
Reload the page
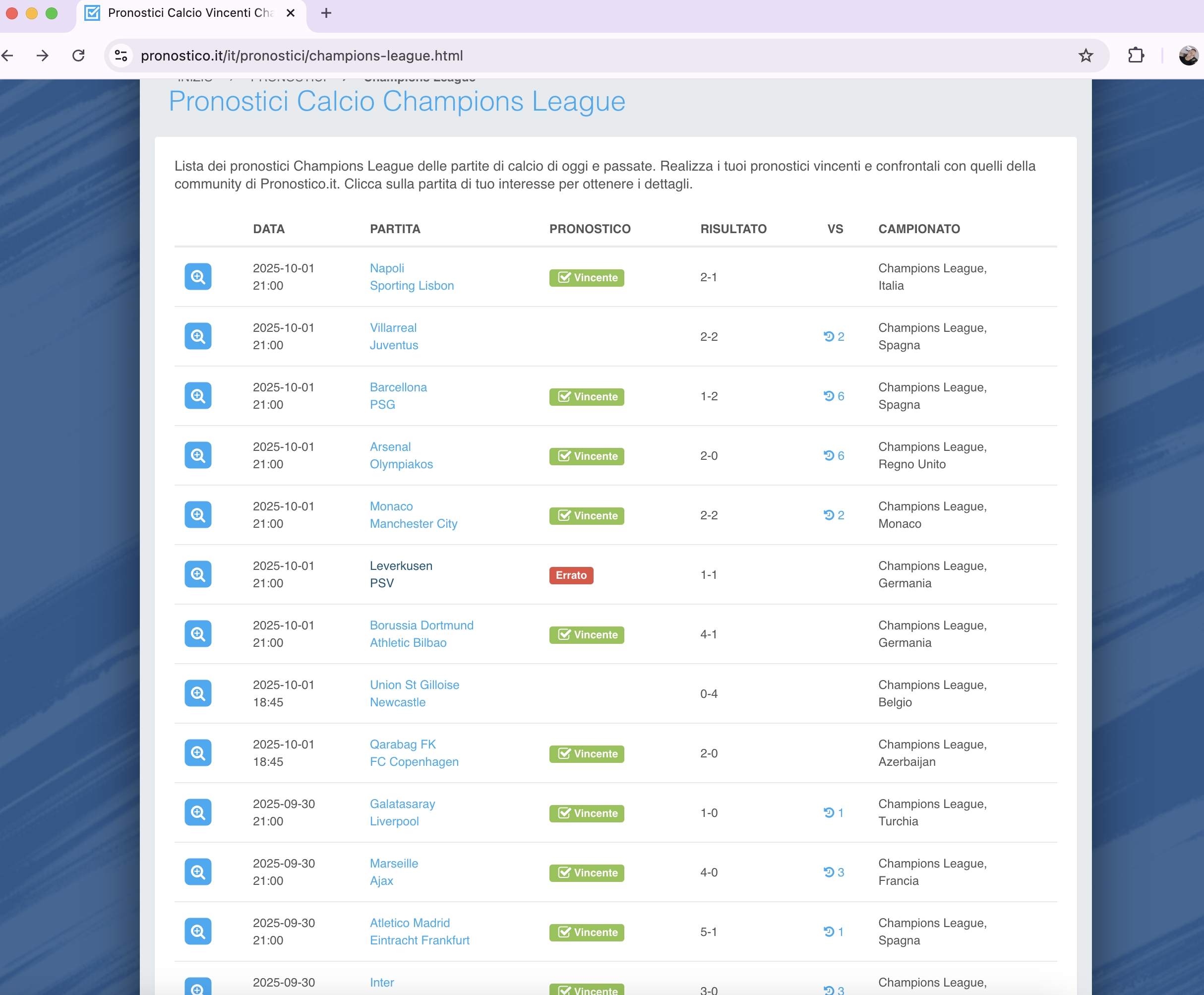pos(78,56)
